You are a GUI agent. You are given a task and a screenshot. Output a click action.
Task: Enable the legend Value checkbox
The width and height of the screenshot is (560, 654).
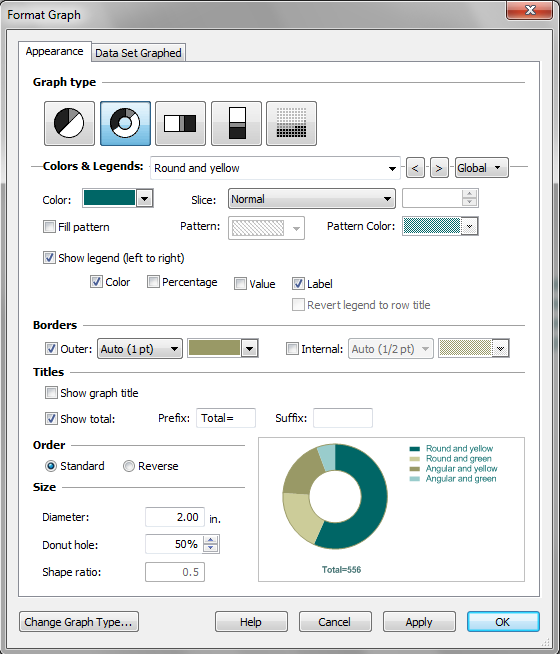point(240,284)
